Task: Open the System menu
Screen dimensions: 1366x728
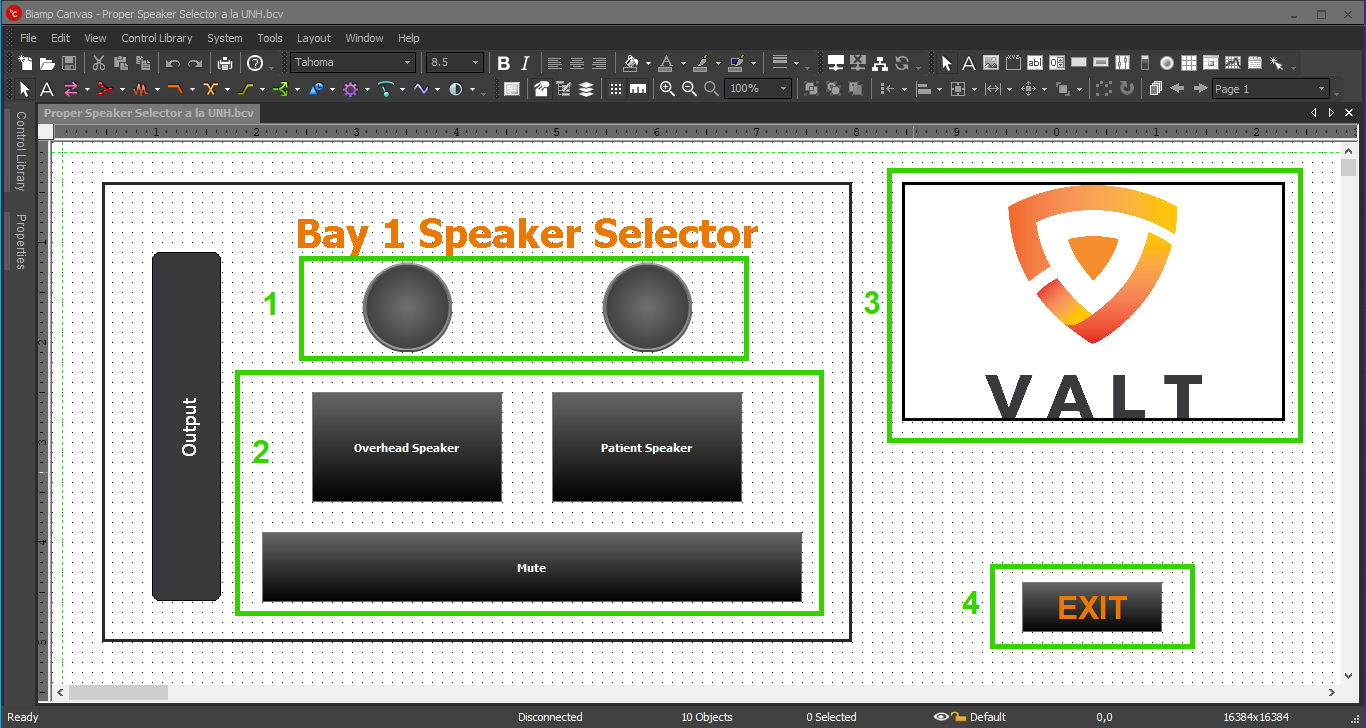Action: (x=225, y=38)
